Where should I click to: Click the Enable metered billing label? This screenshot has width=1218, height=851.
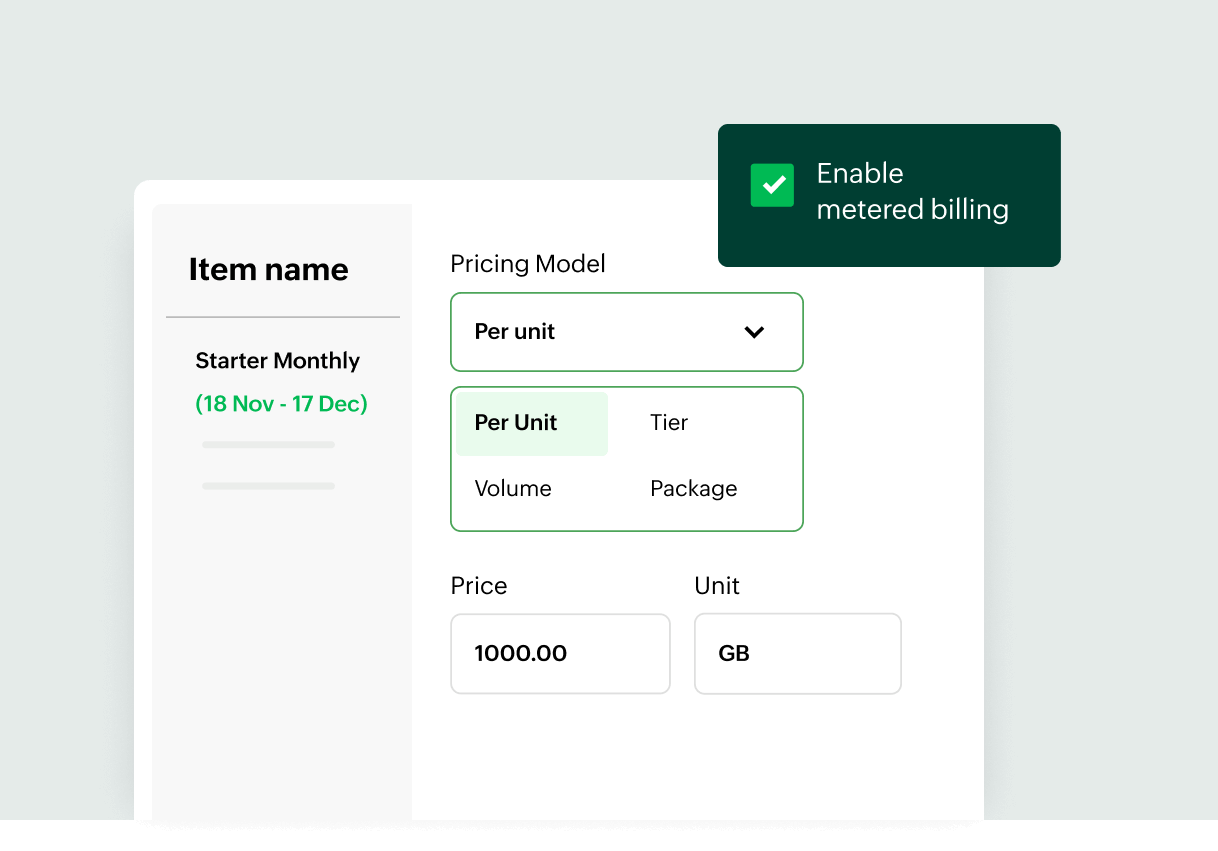tap(912, 191)
